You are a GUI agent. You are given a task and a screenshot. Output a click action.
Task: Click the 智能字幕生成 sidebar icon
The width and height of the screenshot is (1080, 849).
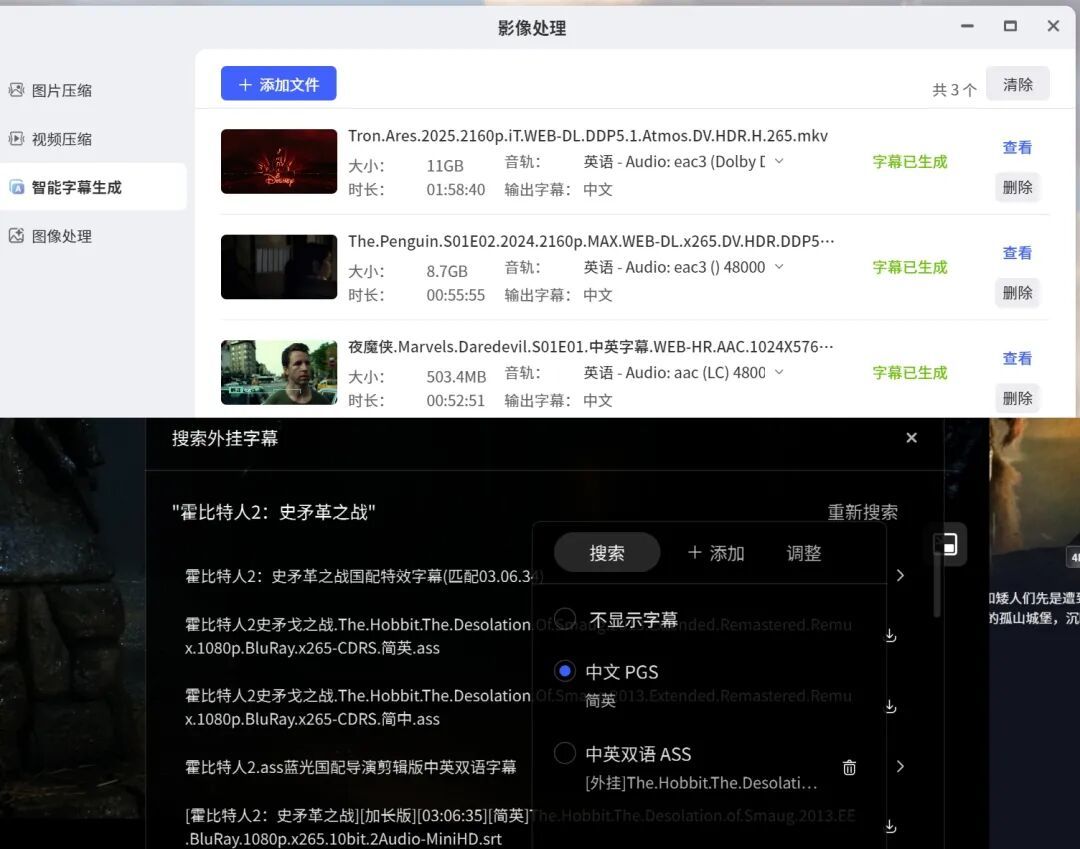click(17, 187)
